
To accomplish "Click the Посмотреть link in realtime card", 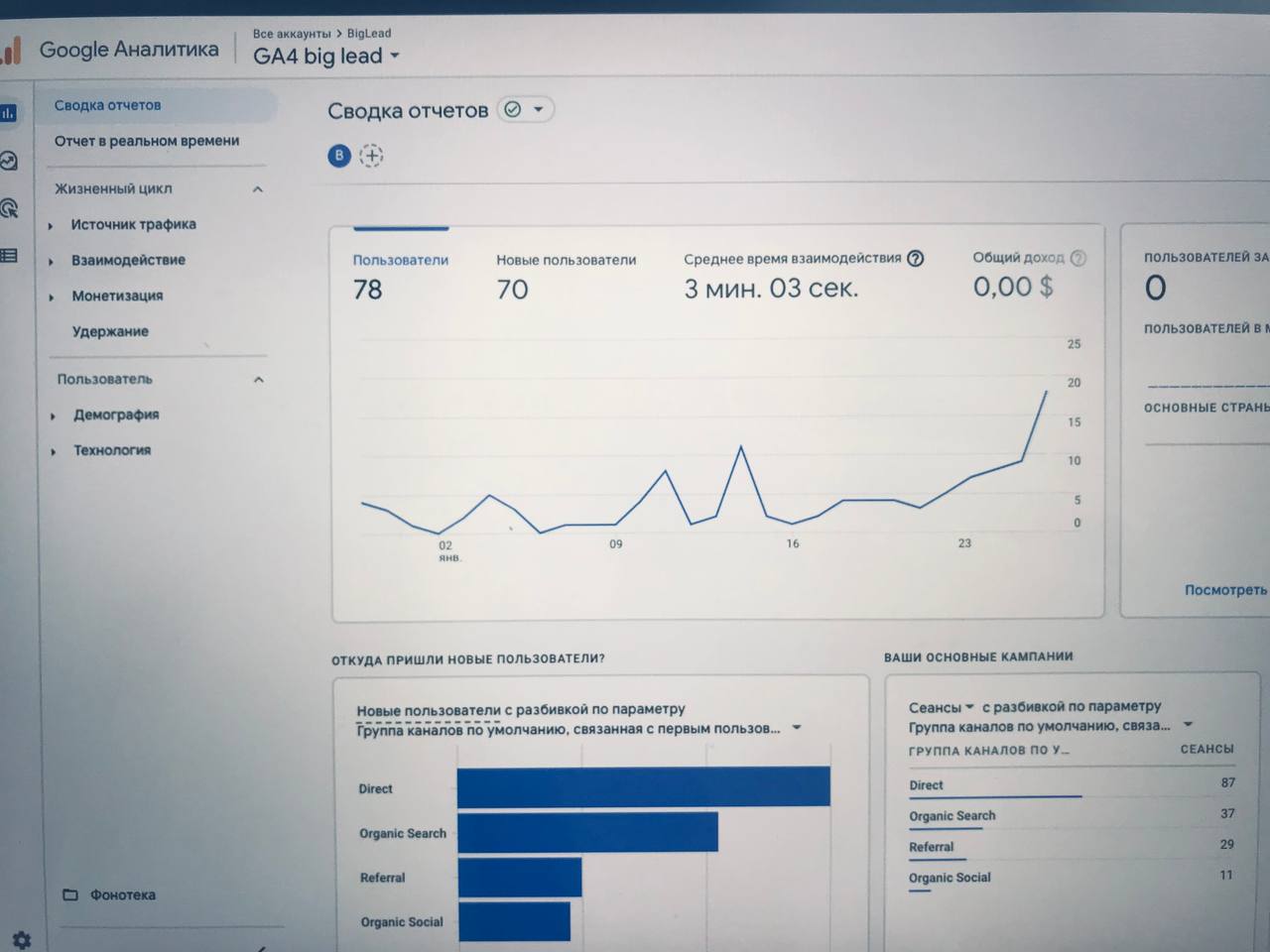I will 1225,590.
